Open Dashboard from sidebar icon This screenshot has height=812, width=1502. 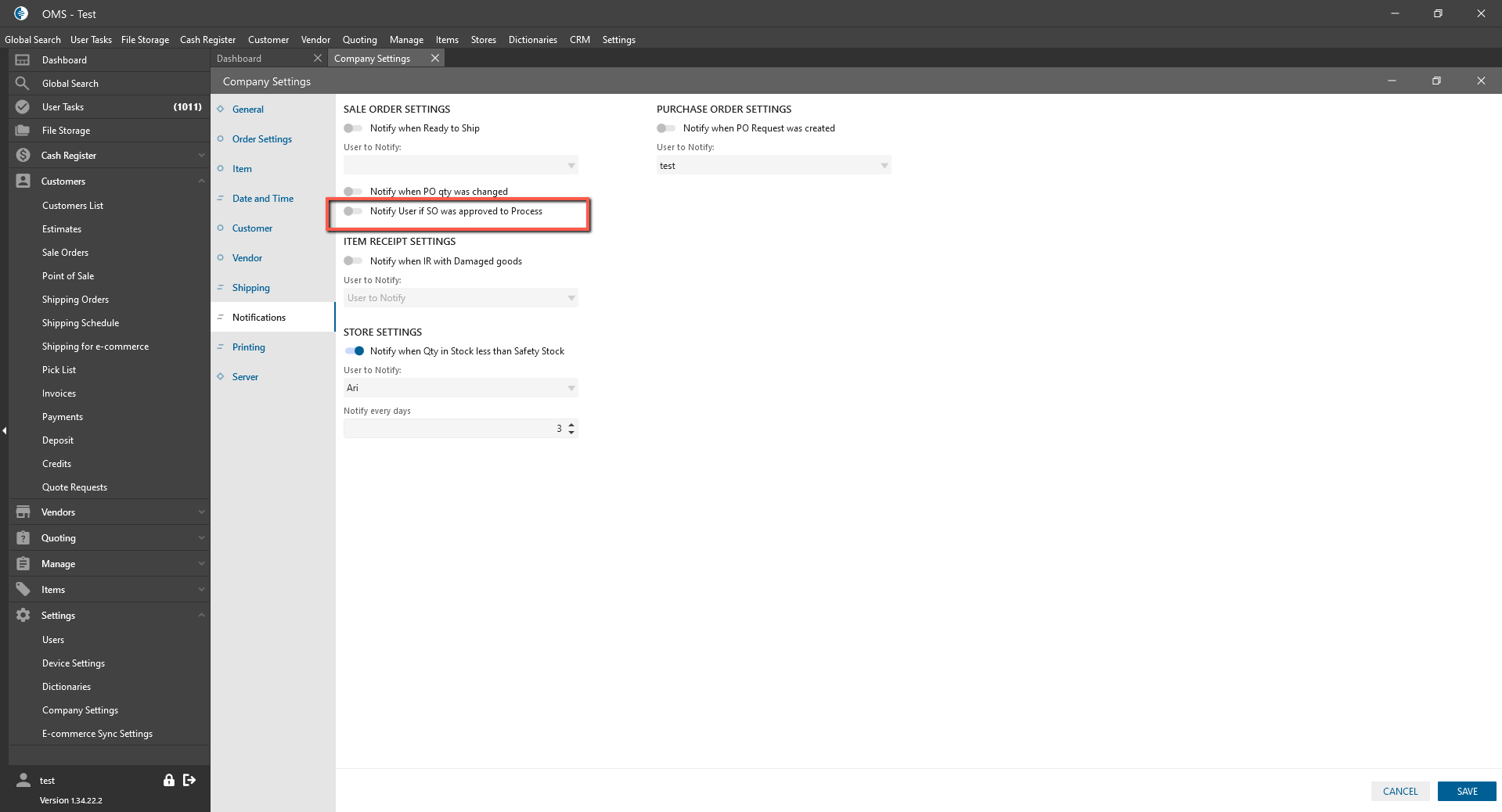[23, 60]
